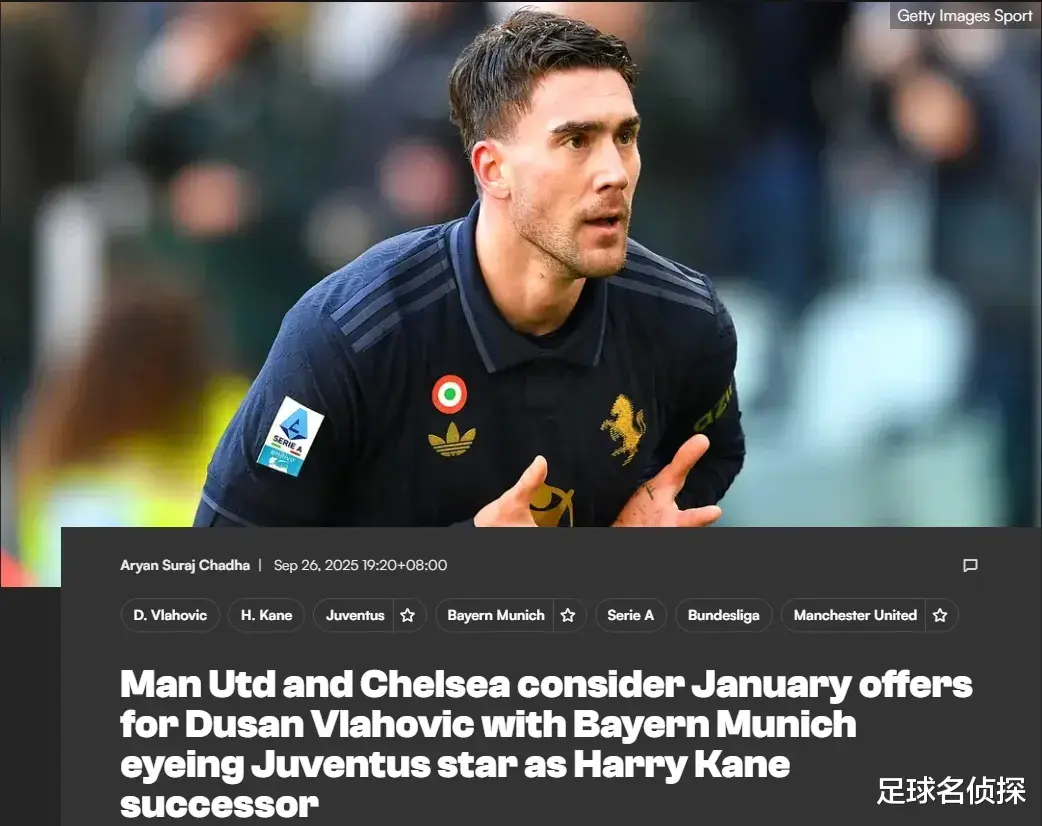1042x826 pixels.
Task: Favorite Bayern Munich with its star icon
Action: (568, 615)
